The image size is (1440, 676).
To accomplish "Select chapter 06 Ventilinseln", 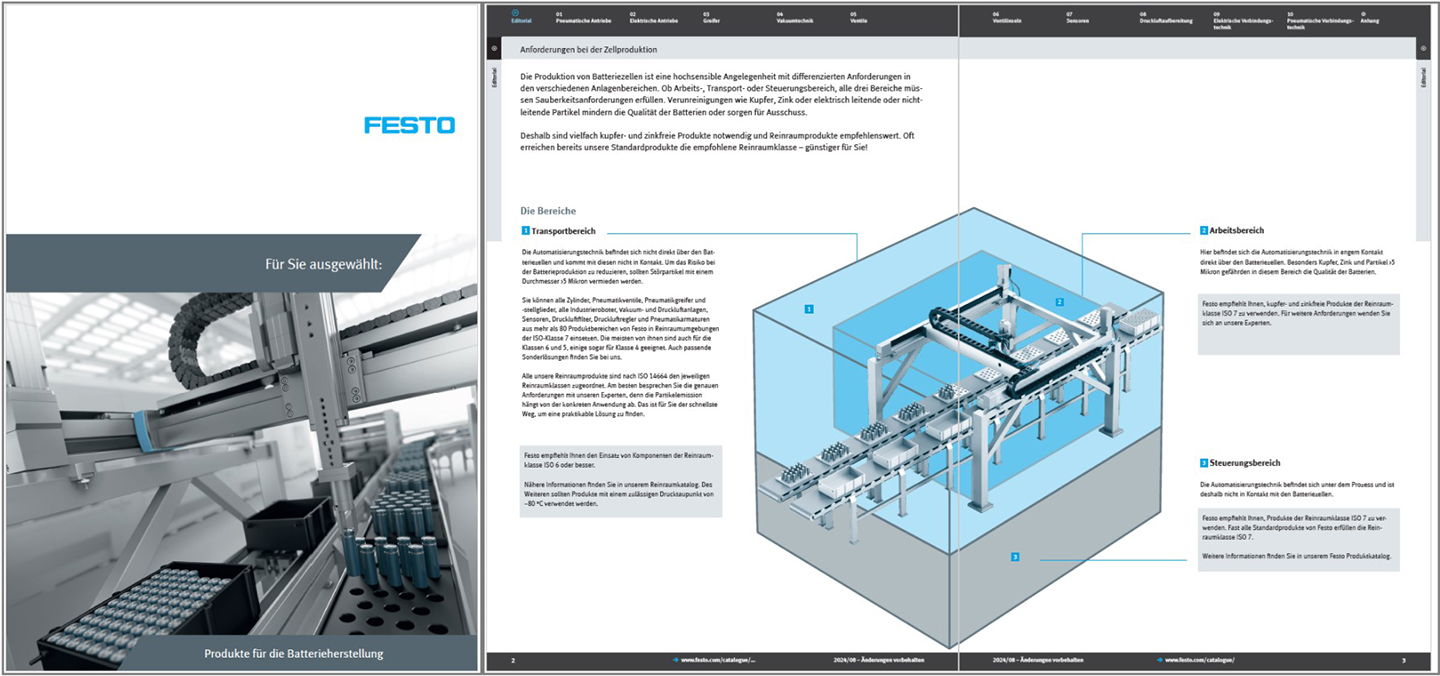I will [1007, 18].
